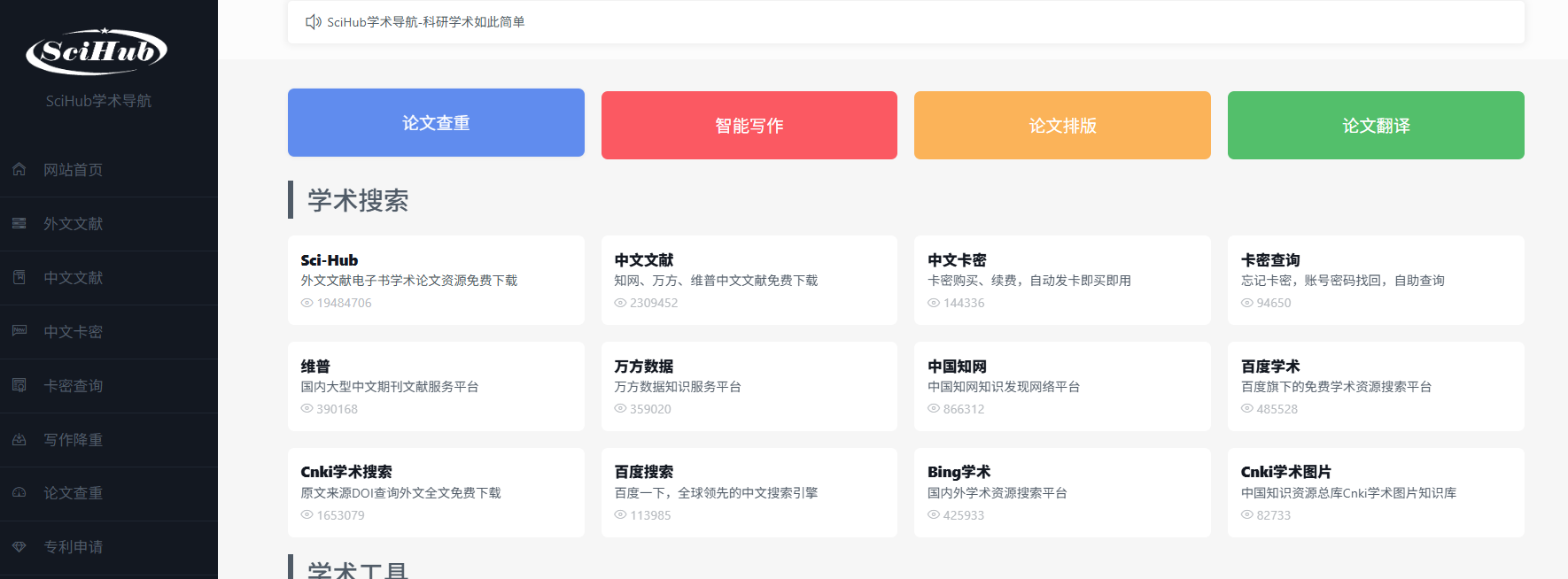
Task: Open the Bing学术 card
Action: (x=1062, y=492)
